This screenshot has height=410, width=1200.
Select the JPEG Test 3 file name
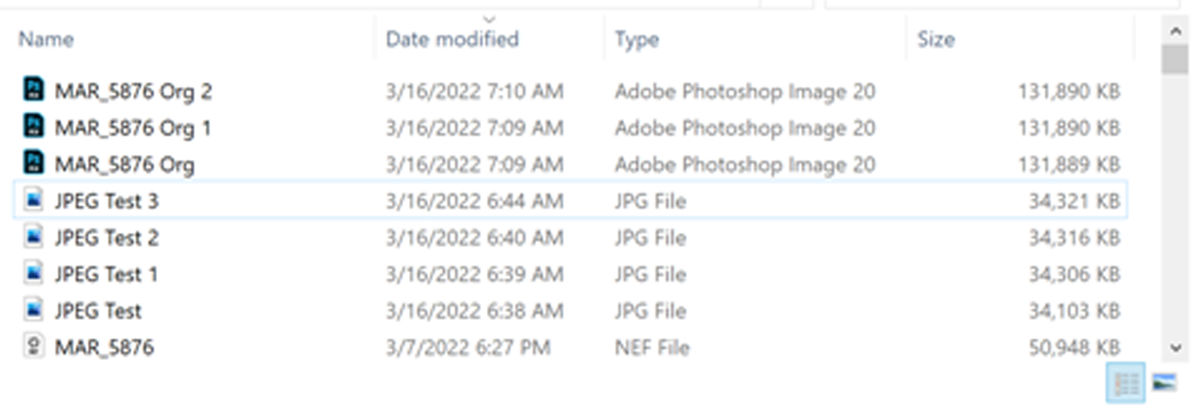pyautogui.click(x=107, y=201)
